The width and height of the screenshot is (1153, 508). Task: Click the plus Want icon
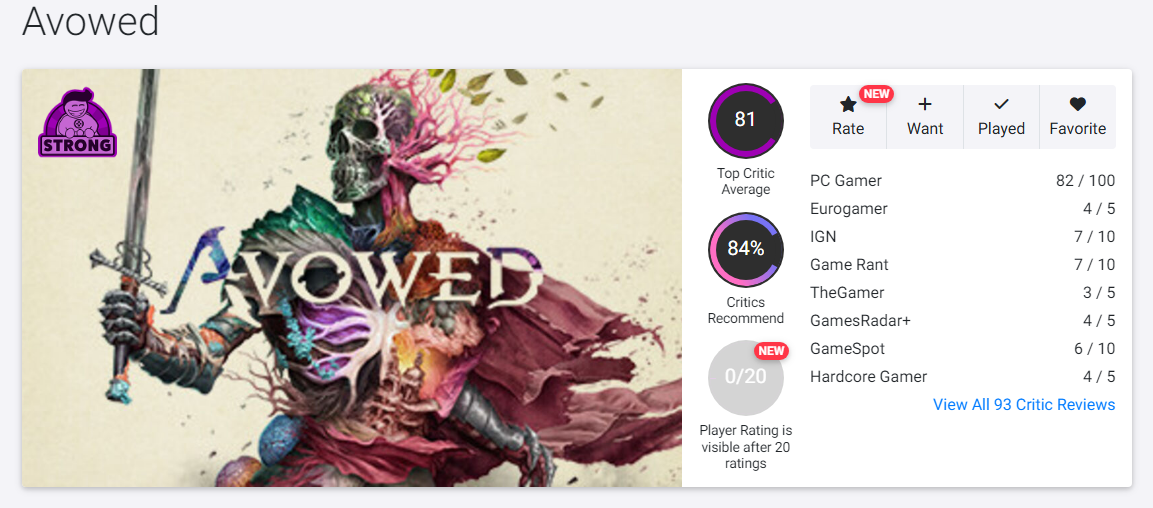pos(925,104)
